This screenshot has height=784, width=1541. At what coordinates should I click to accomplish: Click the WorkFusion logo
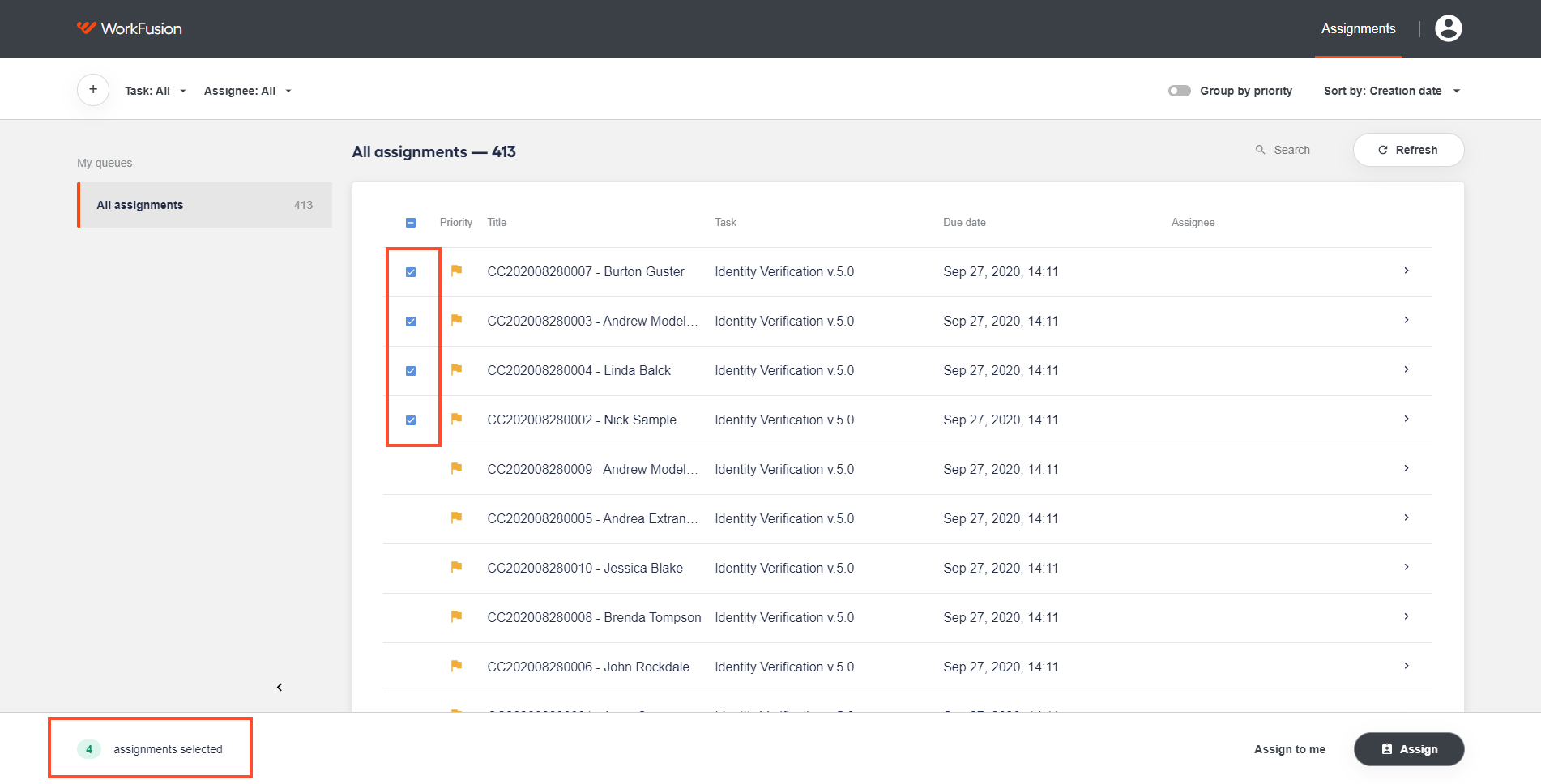(x=130, y=28)
